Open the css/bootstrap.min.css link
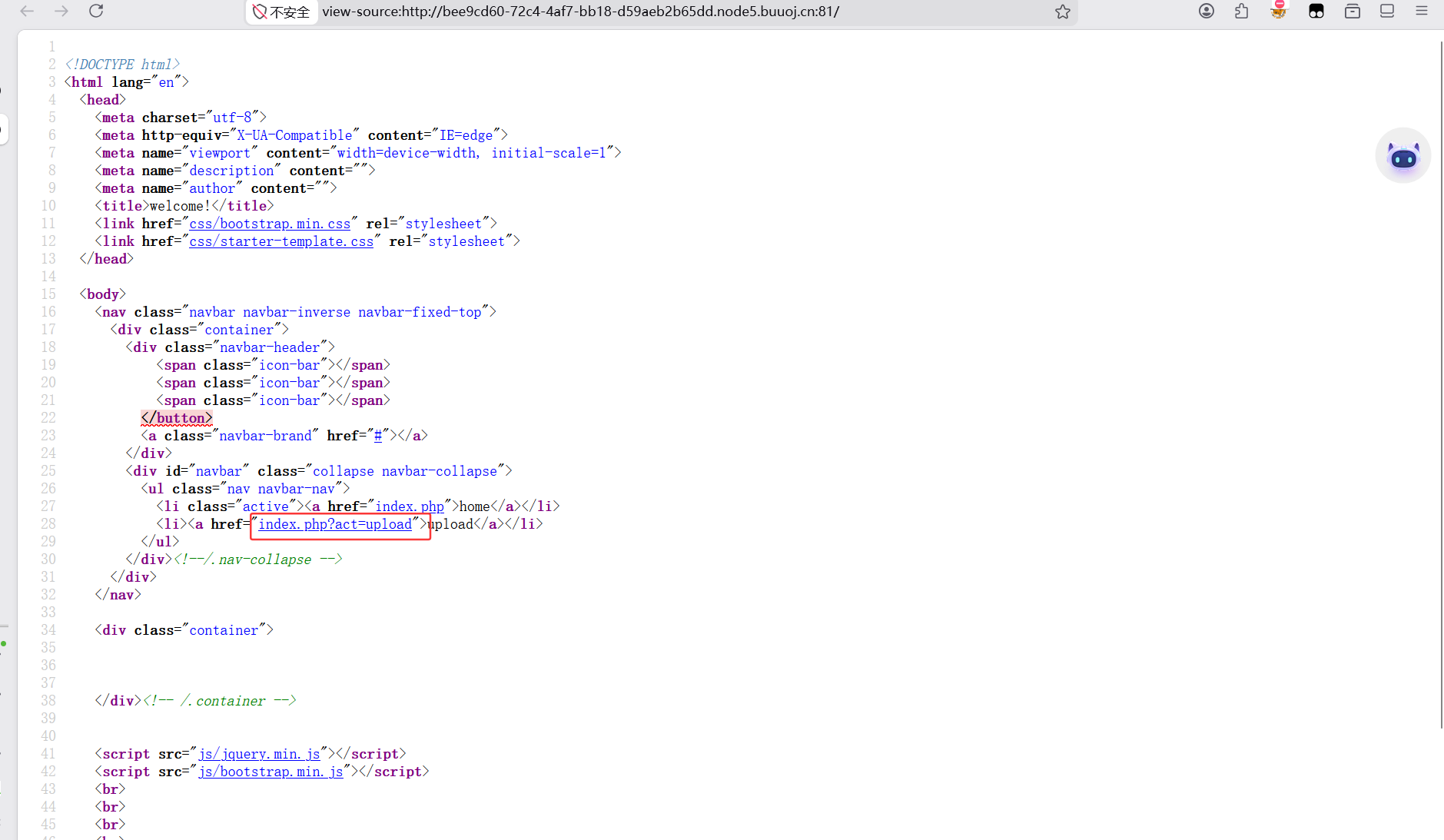 tap(270, 224)
